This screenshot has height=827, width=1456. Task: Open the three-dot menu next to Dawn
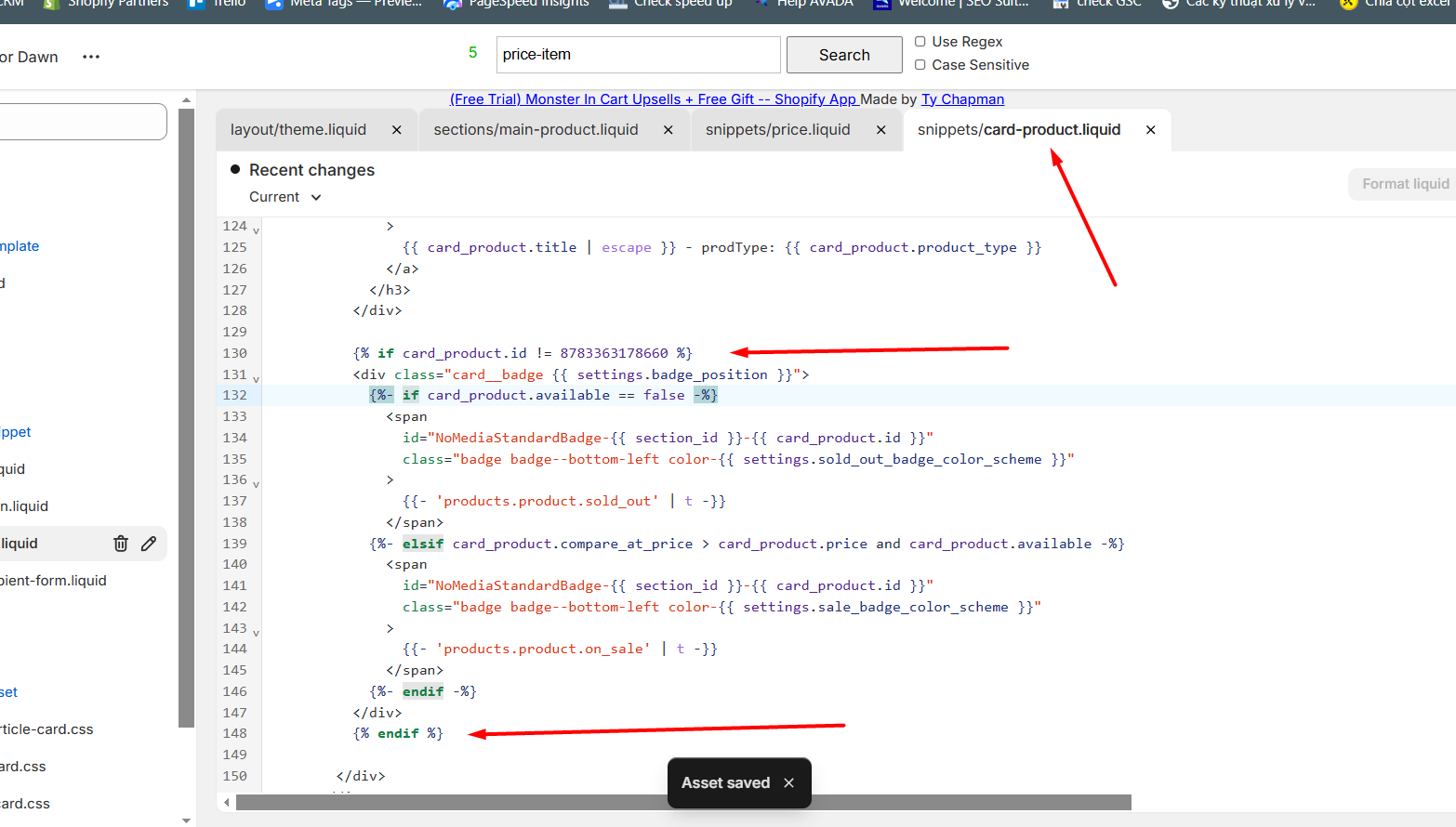tap(90, 57)
